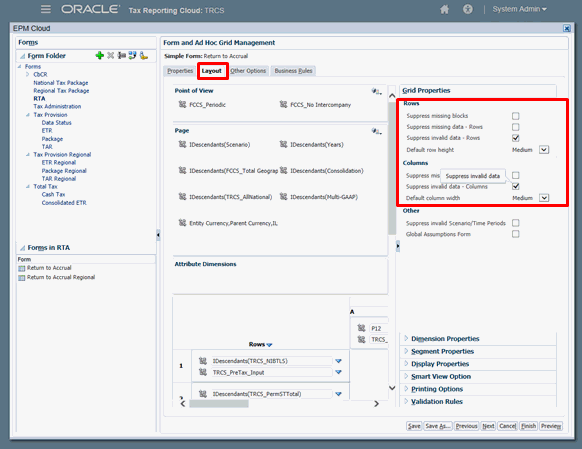Select the Layout tab
This screenshot has height=449, width=582.
212,71
